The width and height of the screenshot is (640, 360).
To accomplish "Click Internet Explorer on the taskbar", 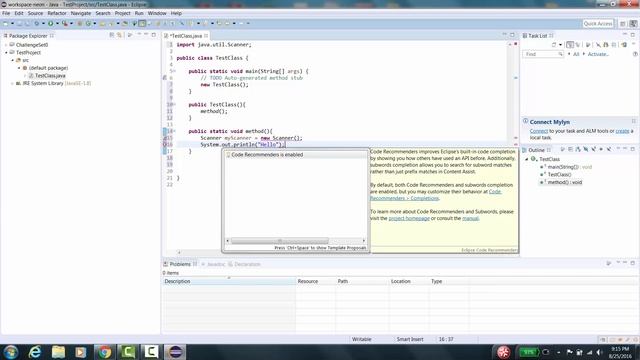I will tap(35, 352).
